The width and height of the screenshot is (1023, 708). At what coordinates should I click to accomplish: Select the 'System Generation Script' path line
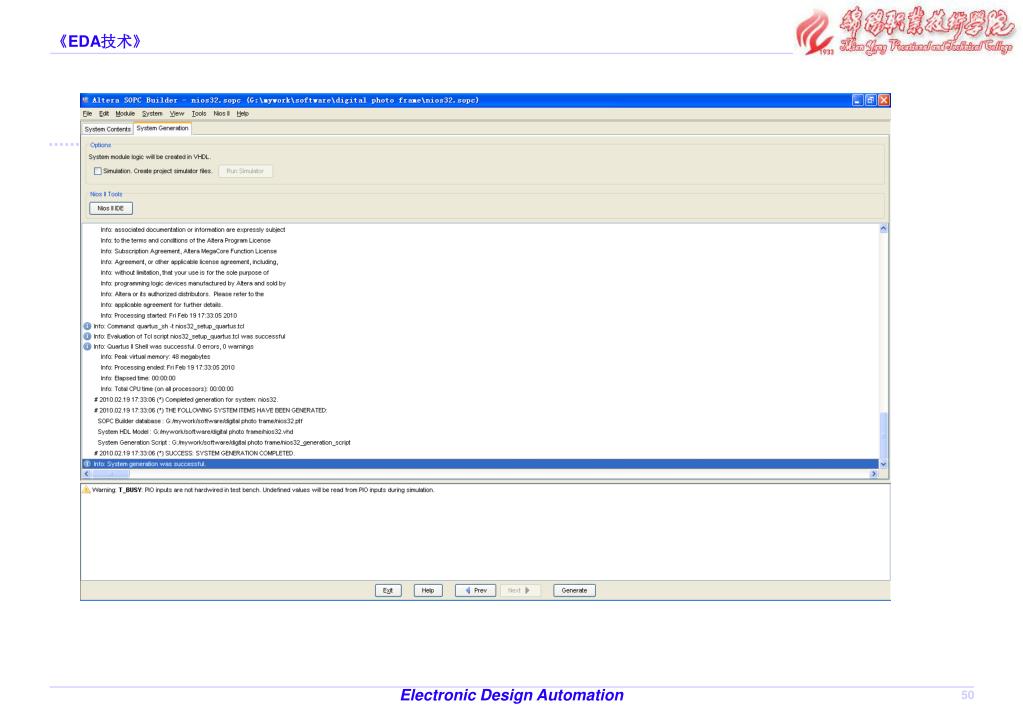coord(224,442)
